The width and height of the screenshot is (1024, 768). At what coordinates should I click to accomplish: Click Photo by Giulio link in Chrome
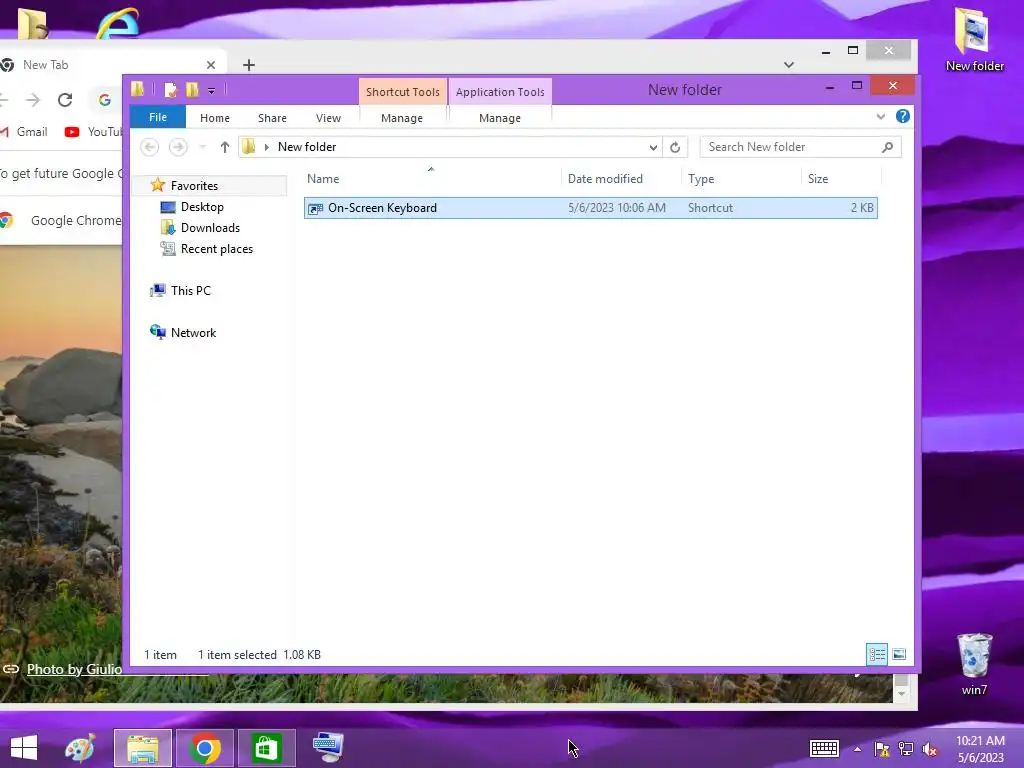pos(74,669)
